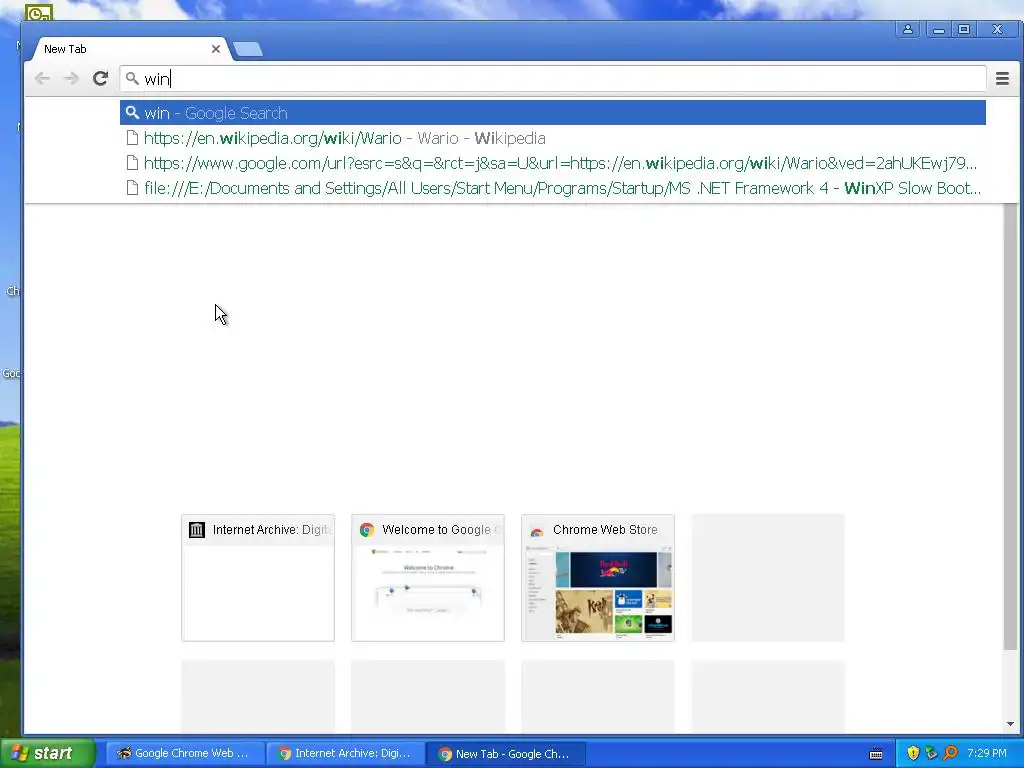Select the en.wikipedia.org/wiki/Wario suggestion

[x=552, y=138]
